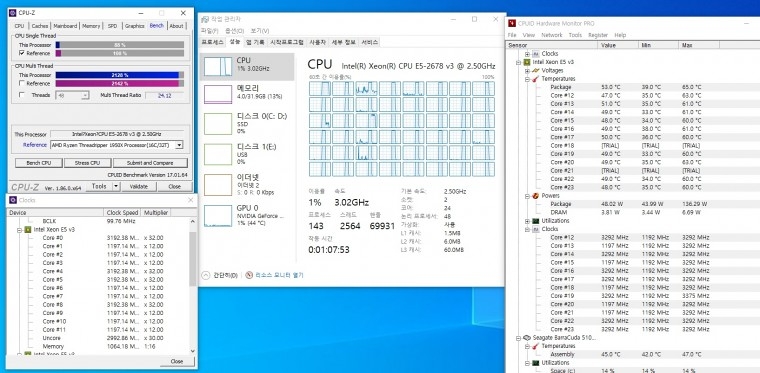
Task: Collapse the Intel Xeon E5 v3 node in Clocks window
Action: click(19, 229)
